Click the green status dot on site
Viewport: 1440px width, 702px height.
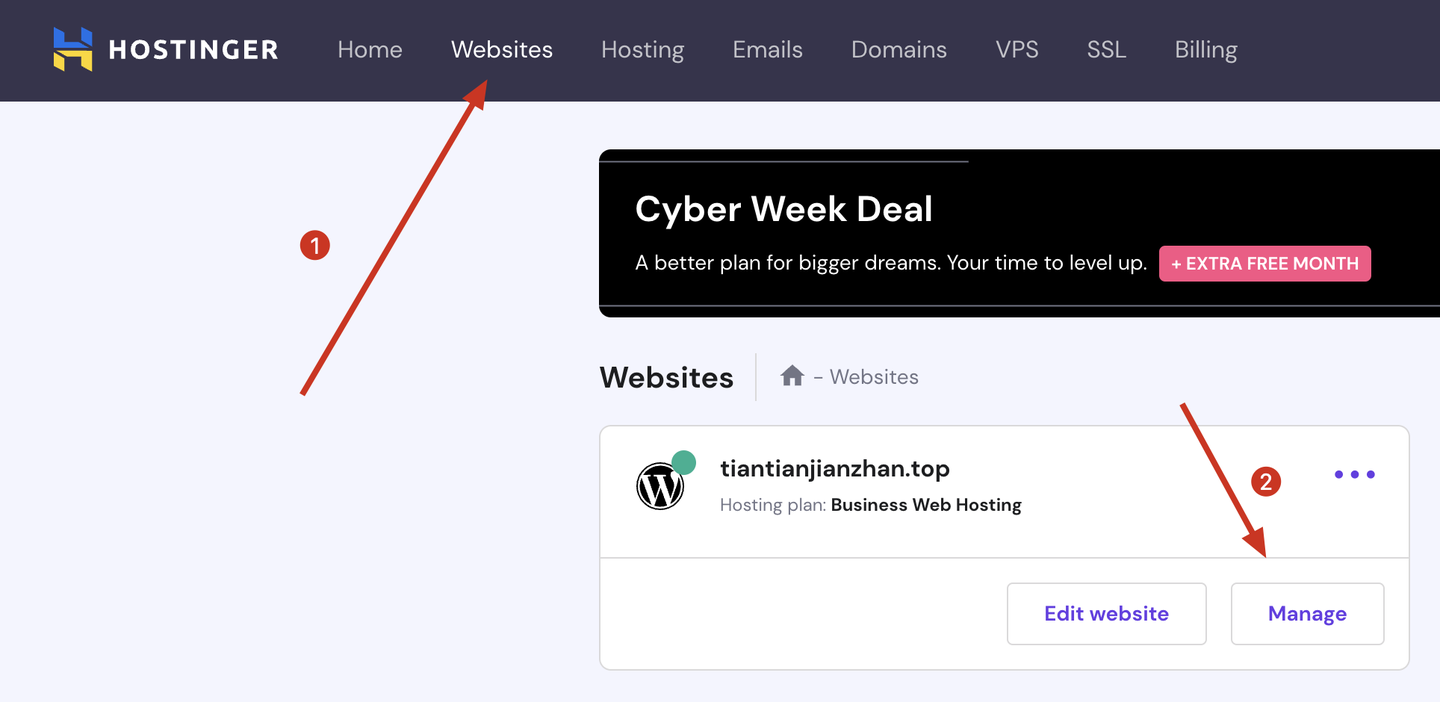coord(683,462)
